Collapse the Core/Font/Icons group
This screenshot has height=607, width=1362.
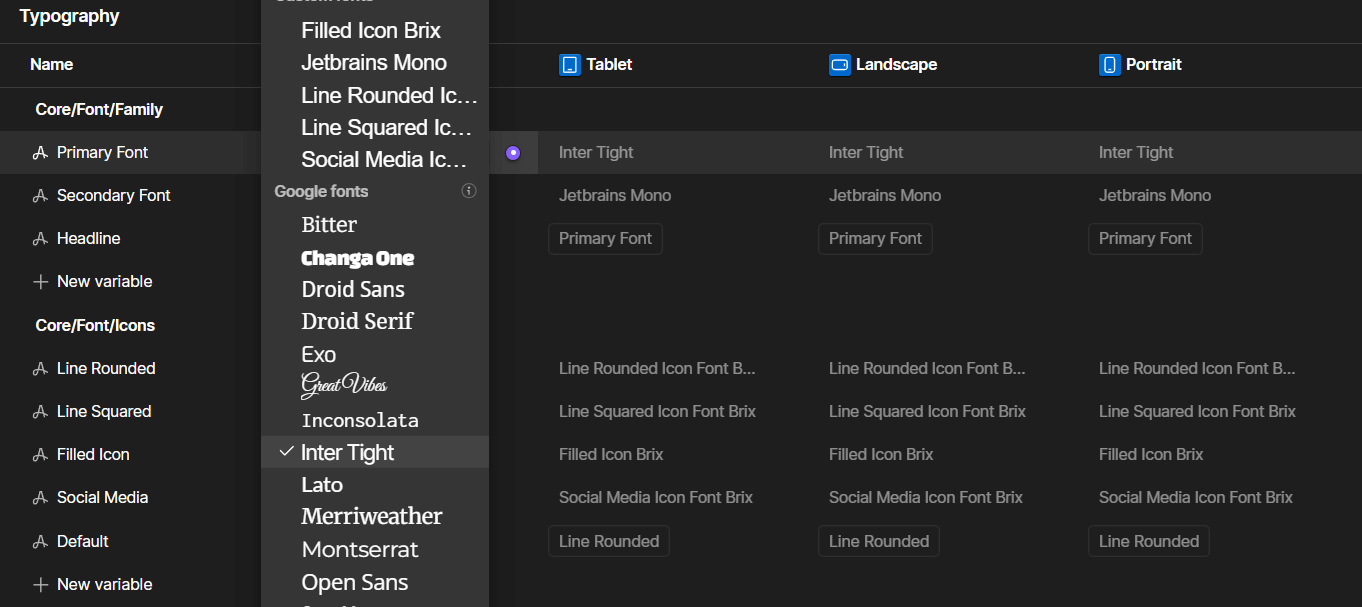coord(94,325)
